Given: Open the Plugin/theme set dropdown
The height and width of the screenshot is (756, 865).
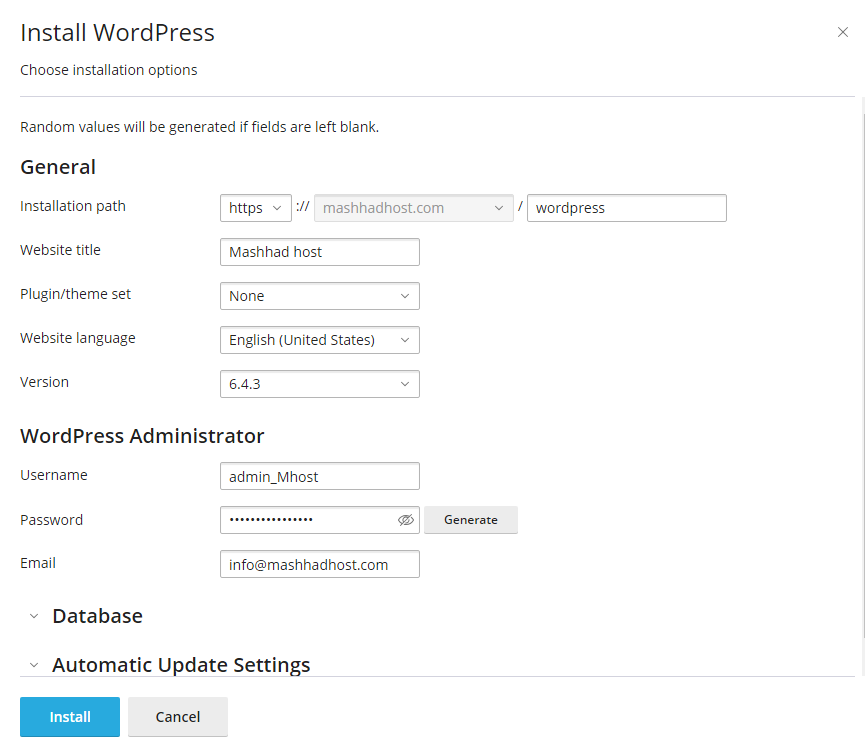Looking at the screenshot, I should 319,296.
